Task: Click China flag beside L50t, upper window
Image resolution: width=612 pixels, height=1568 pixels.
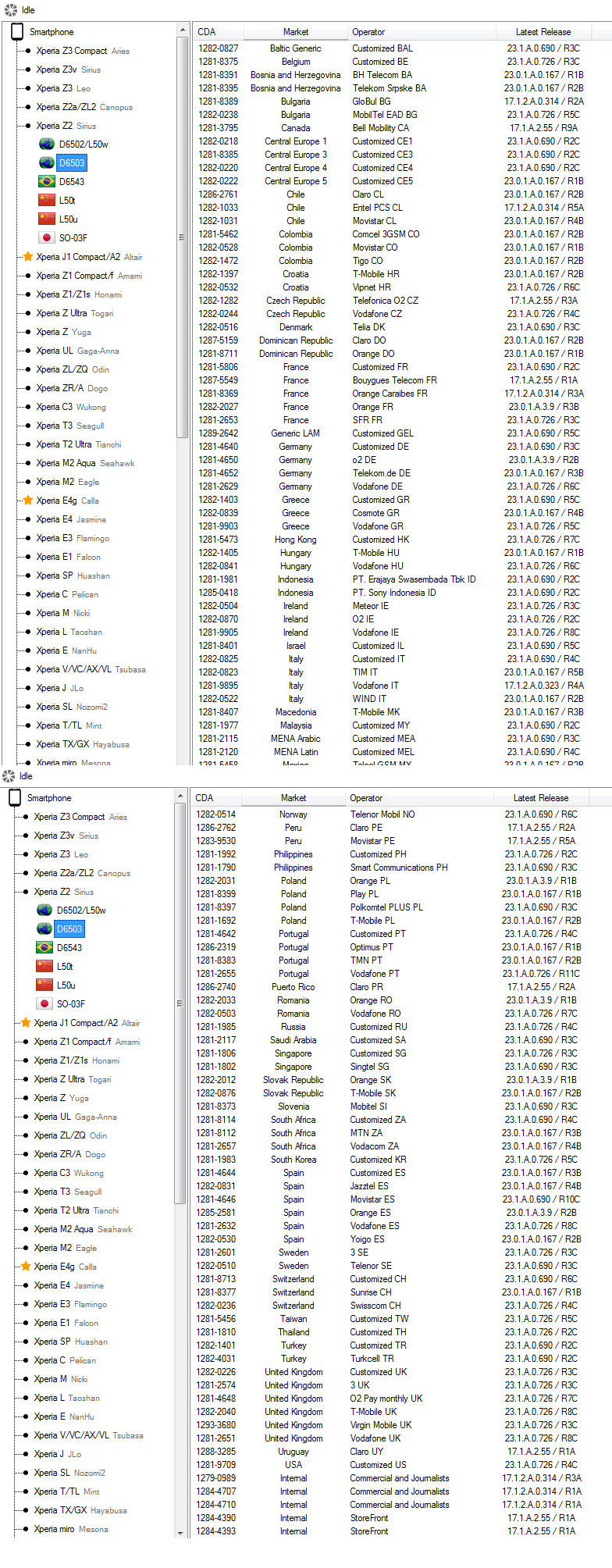Action: (x=47, y=201)
